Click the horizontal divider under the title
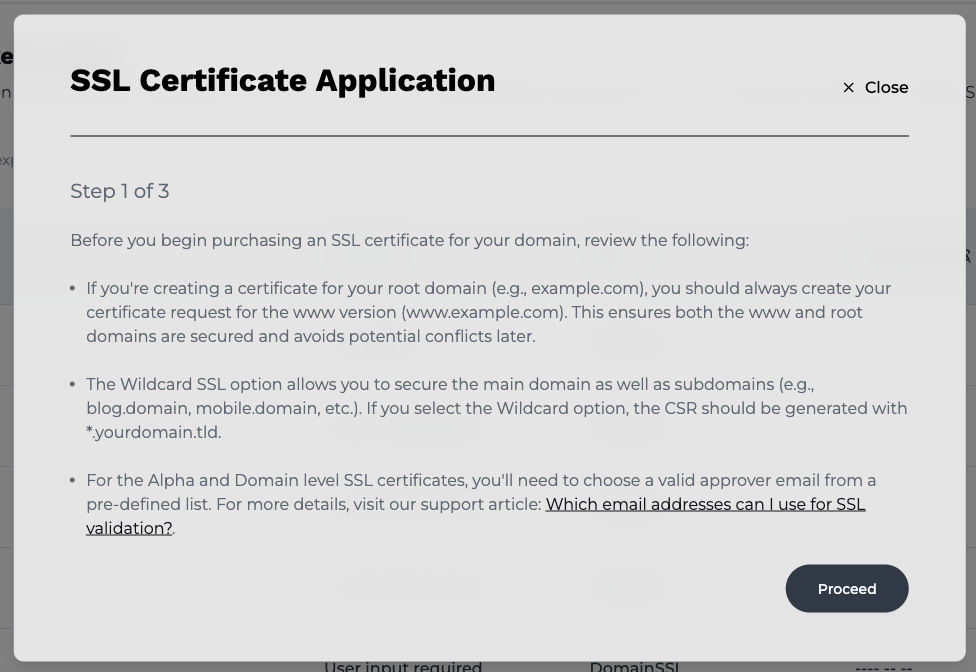This screenshot has height=672, width=976. [x=489, y=135]
